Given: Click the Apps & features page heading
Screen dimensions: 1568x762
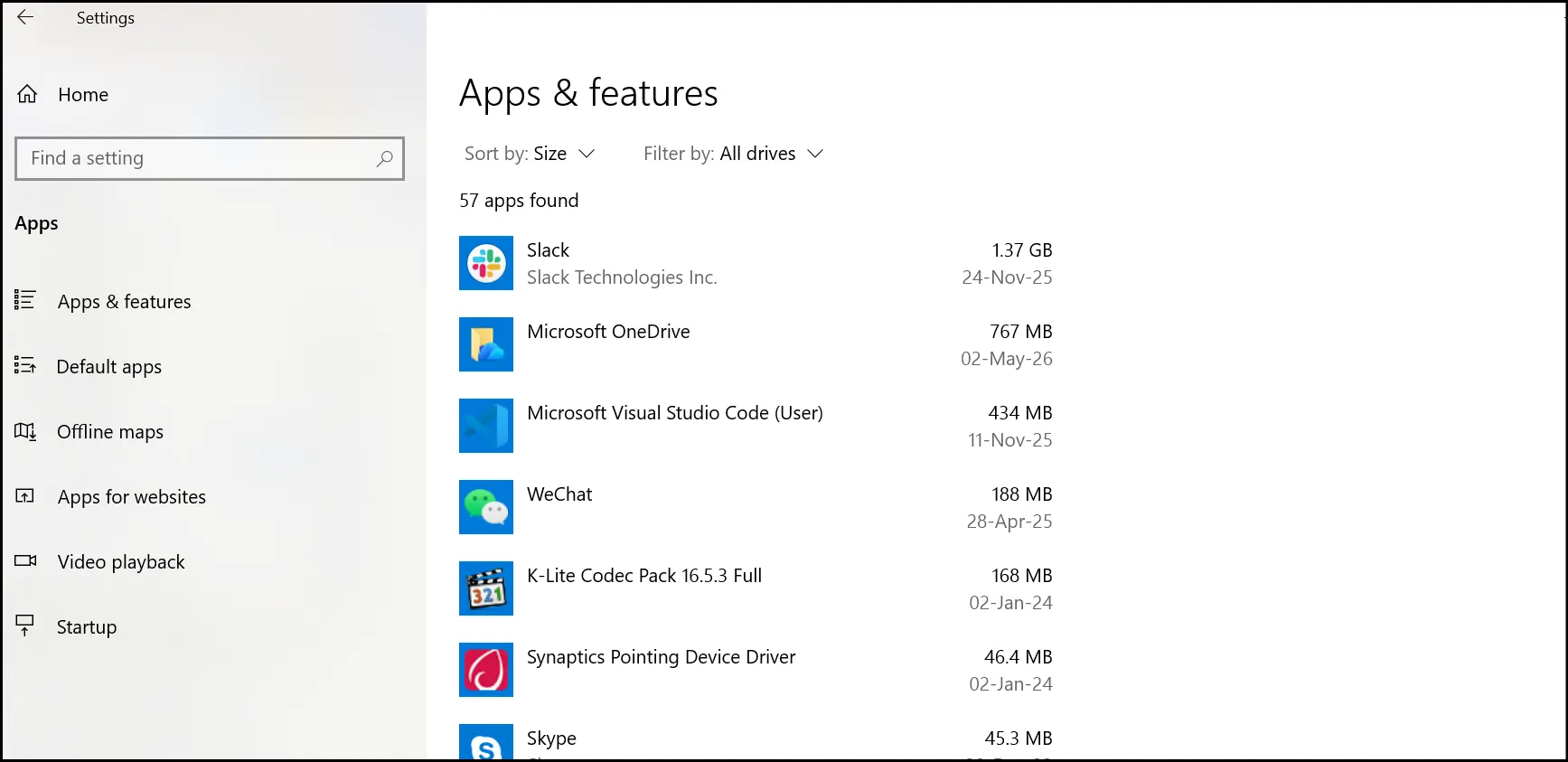Looking at the screenshot, I should [588, 93].
